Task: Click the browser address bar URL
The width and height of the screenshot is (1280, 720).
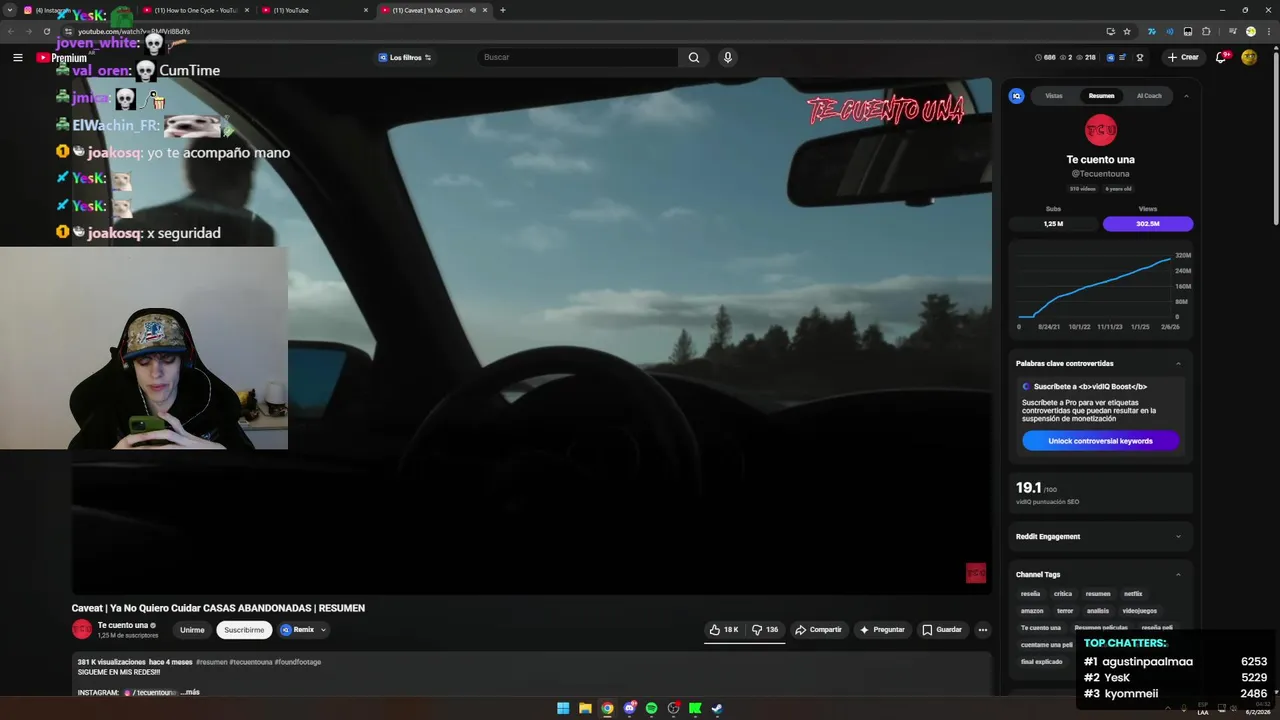Action: click(134, 31)
